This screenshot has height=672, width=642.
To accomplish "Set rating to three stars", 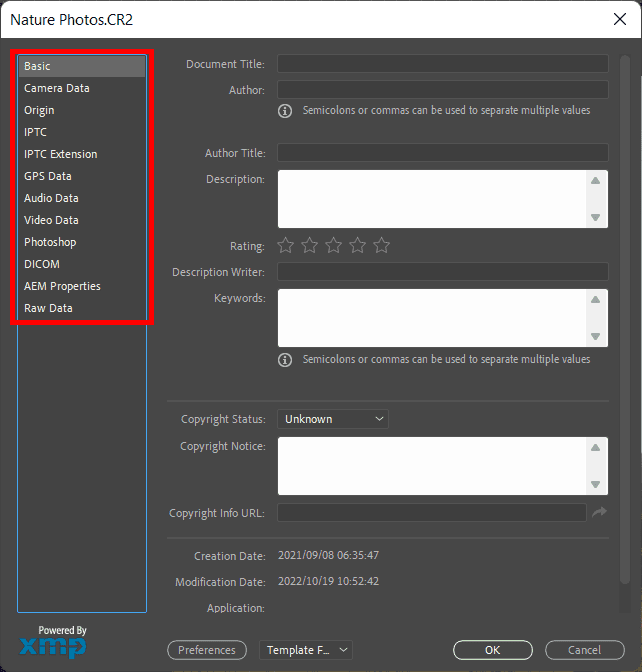I will click(333, 245).
